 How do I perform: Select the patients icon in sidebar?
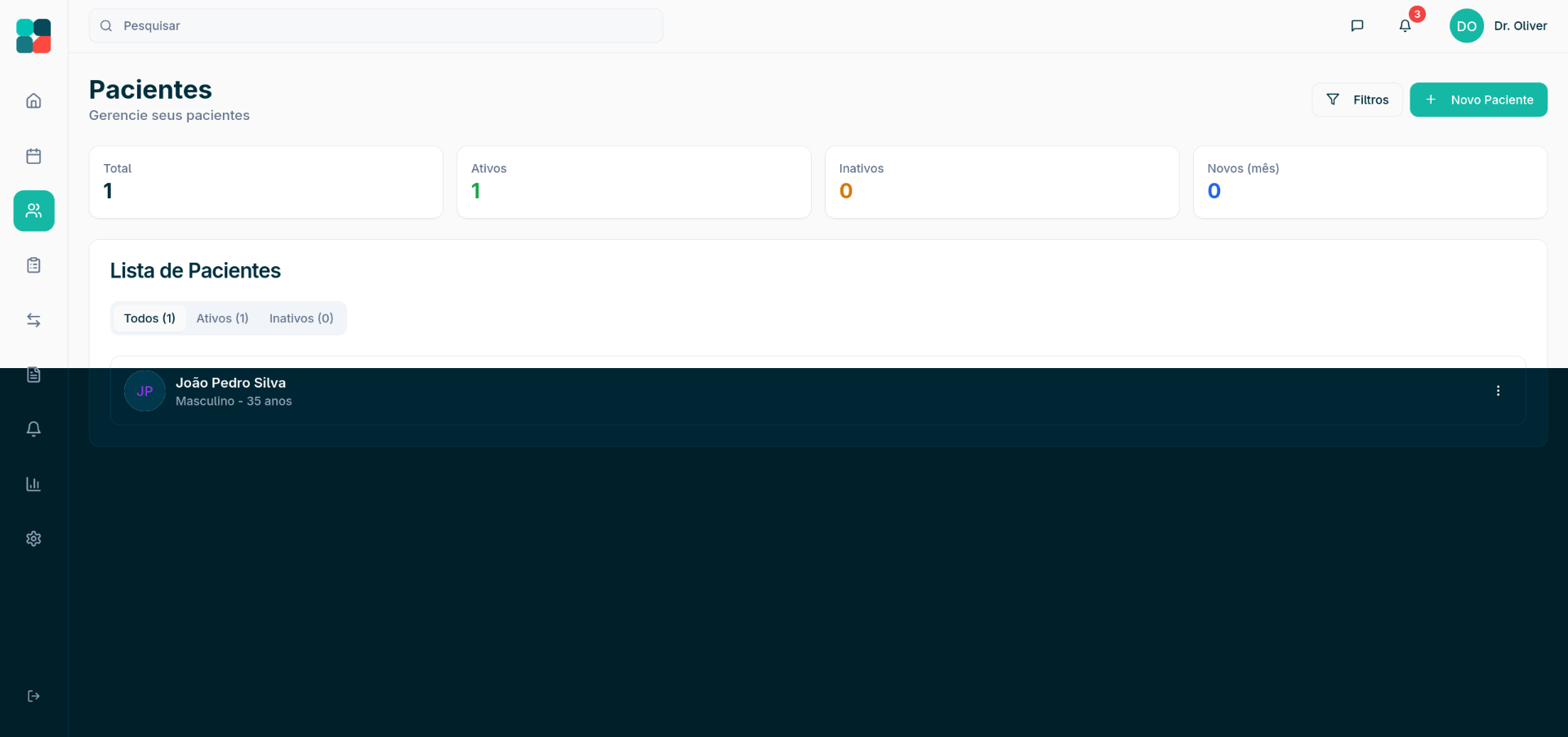(x=33, y=211)
